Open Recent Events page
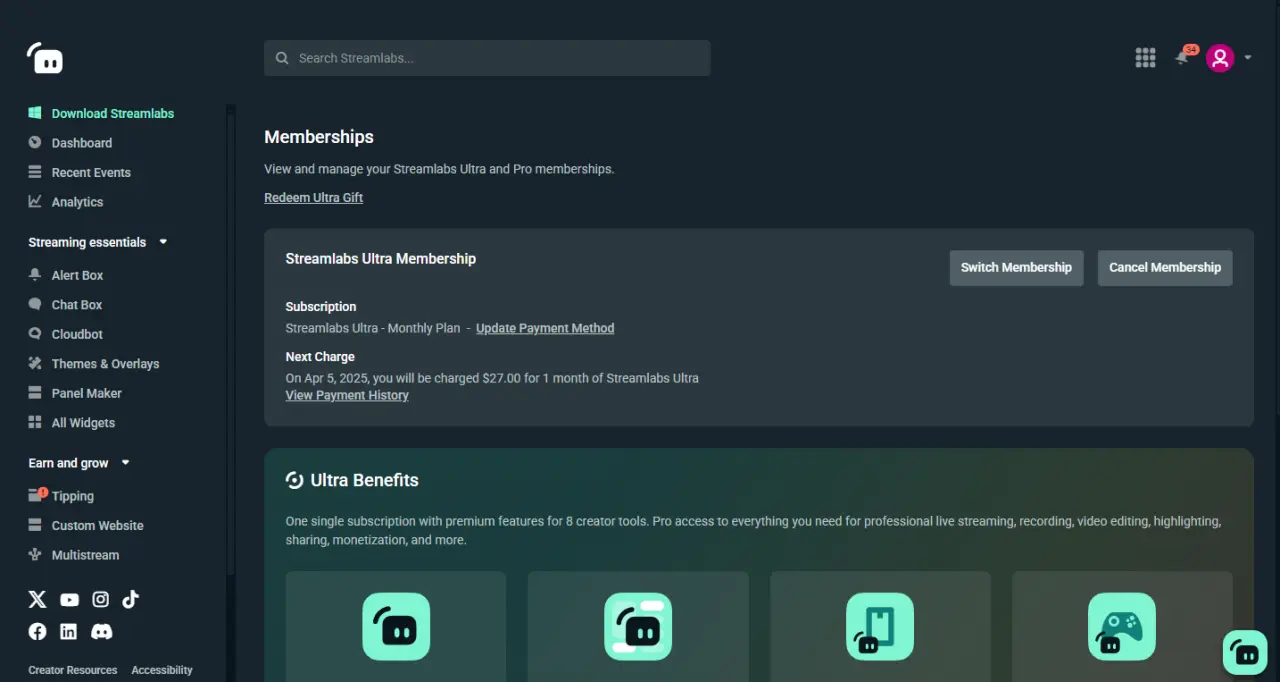Image resolution: width=1280 pixels, height=682 pixels. [x=91, y=172]
